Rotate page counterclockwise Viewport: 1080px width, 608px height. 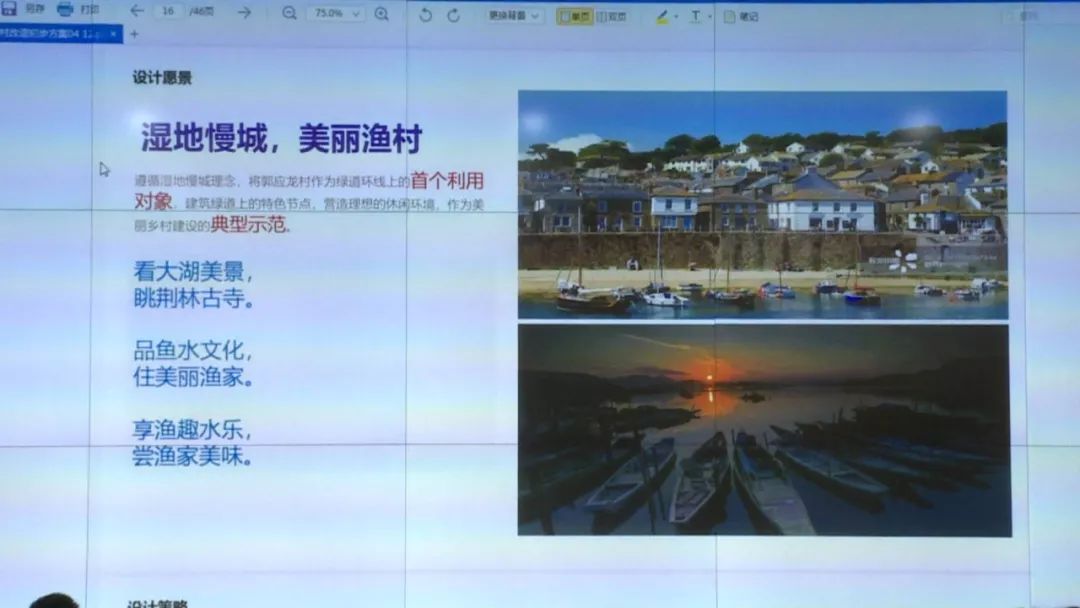(x=425, y=14)
